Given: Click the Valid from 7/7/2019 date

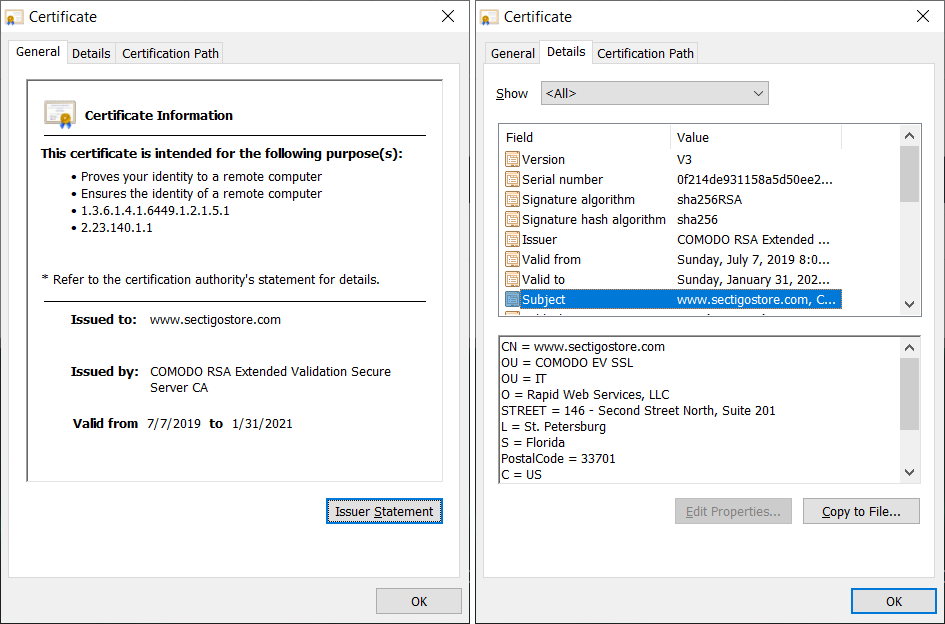Looking at the screenshot, I should [174, 423].
